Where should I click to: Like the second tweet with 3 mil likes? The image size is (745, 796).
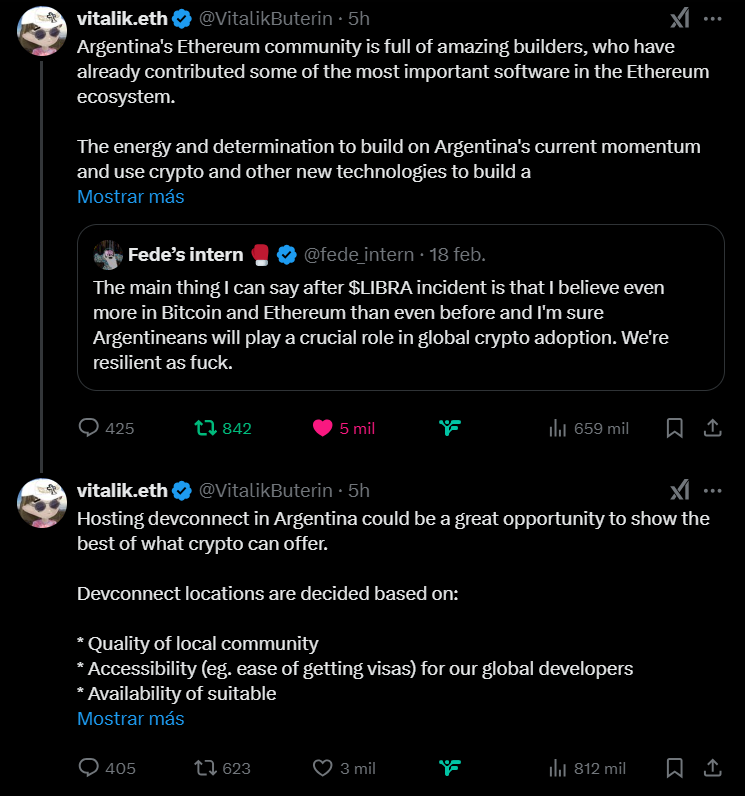click(x=323, y=768)
